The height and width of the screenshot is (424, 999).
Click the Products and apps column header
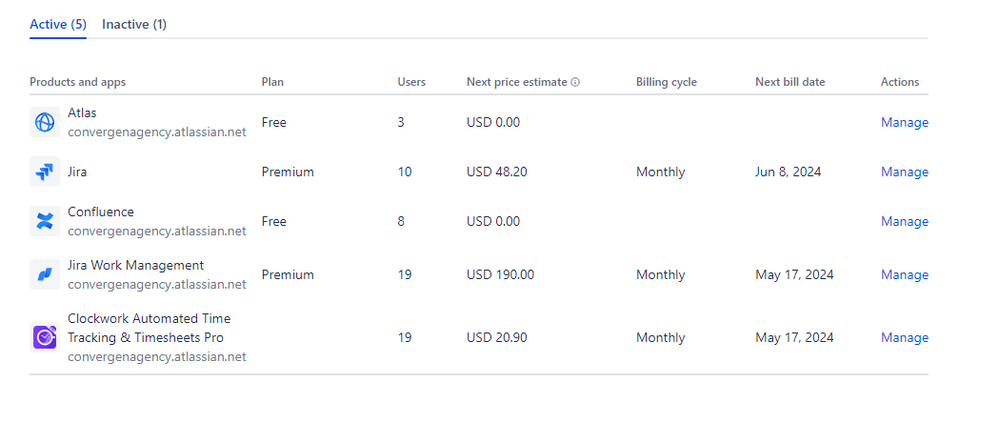click(x=78, y=82)
